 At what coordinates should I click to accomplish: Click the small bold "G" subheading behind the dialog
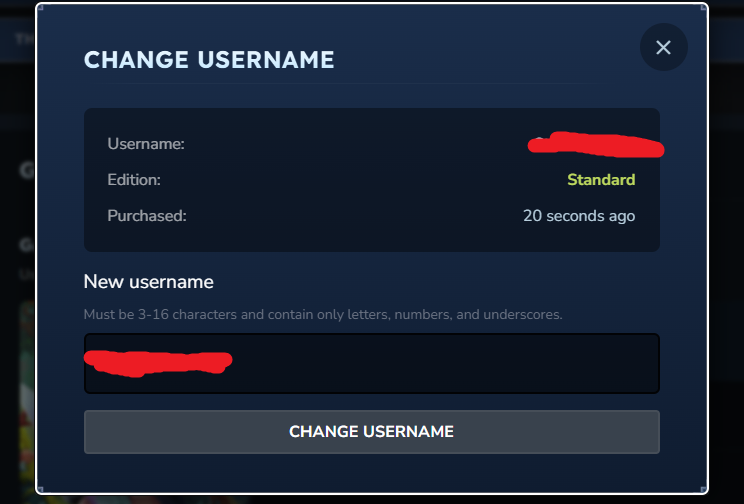click(26, 244)
